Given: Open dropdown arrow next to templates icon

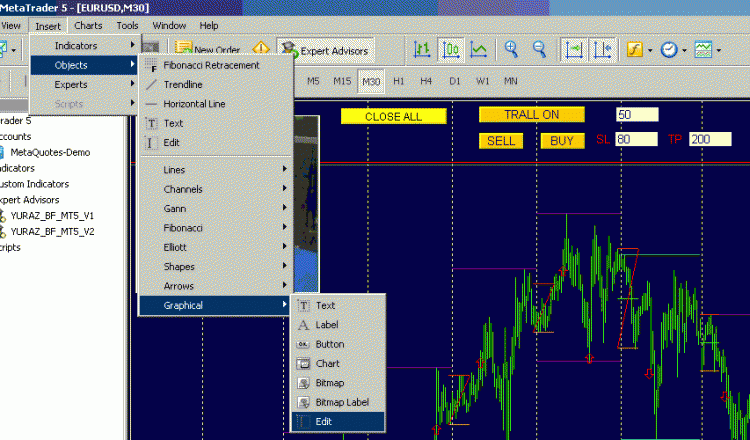Looking at the screenshot, I should coord(718,50).
